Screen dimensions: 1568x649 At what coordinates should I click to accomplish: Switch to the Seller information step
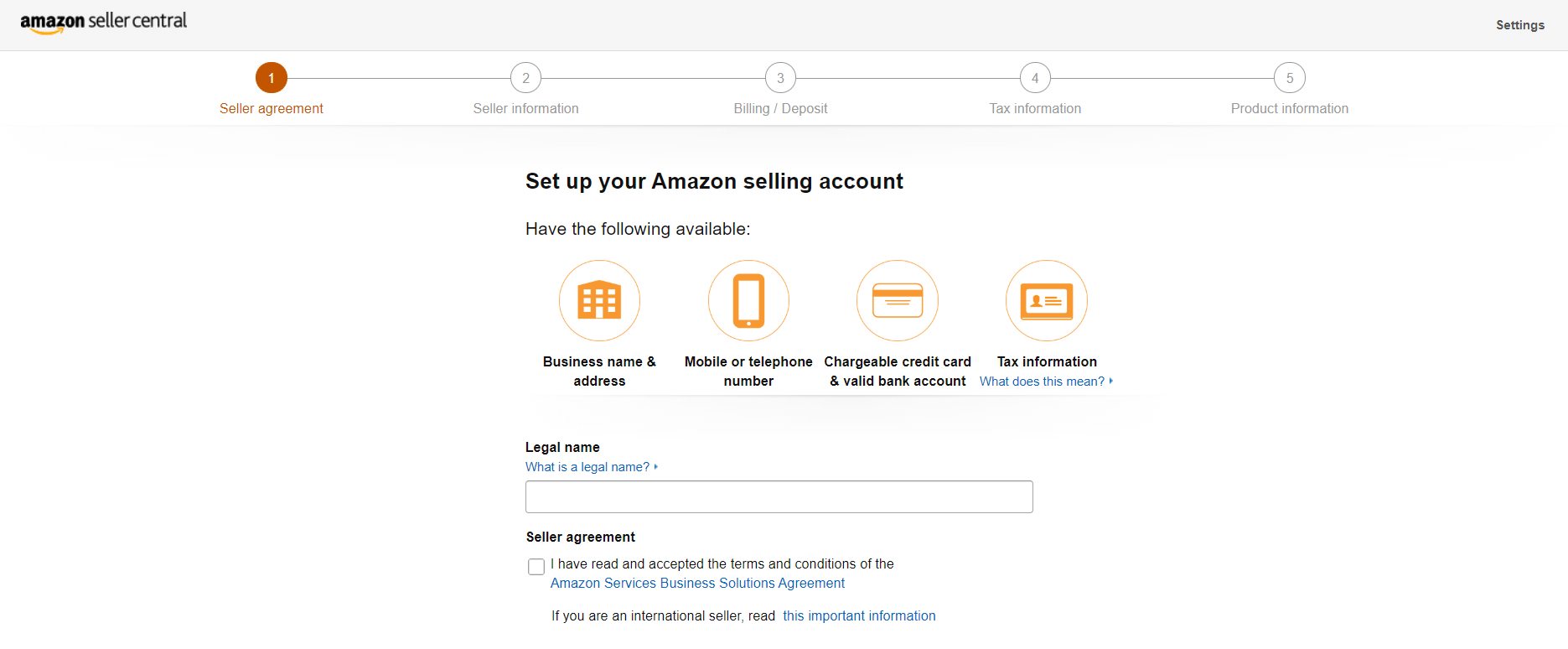coord(525,77)
